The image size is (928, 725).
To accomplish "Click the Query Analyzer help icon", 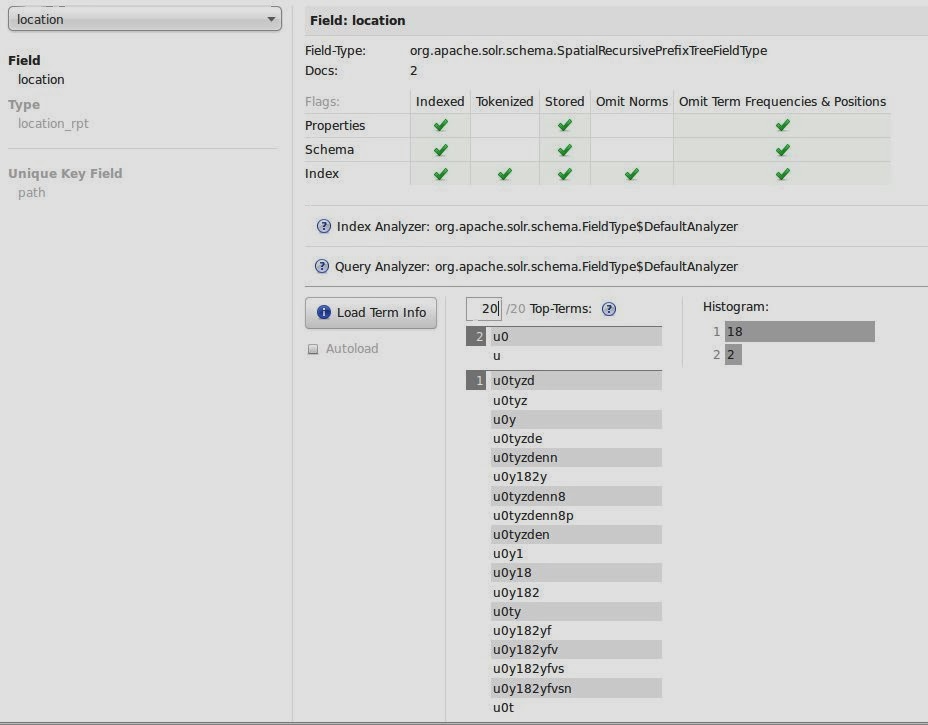I will click(322, 267).
